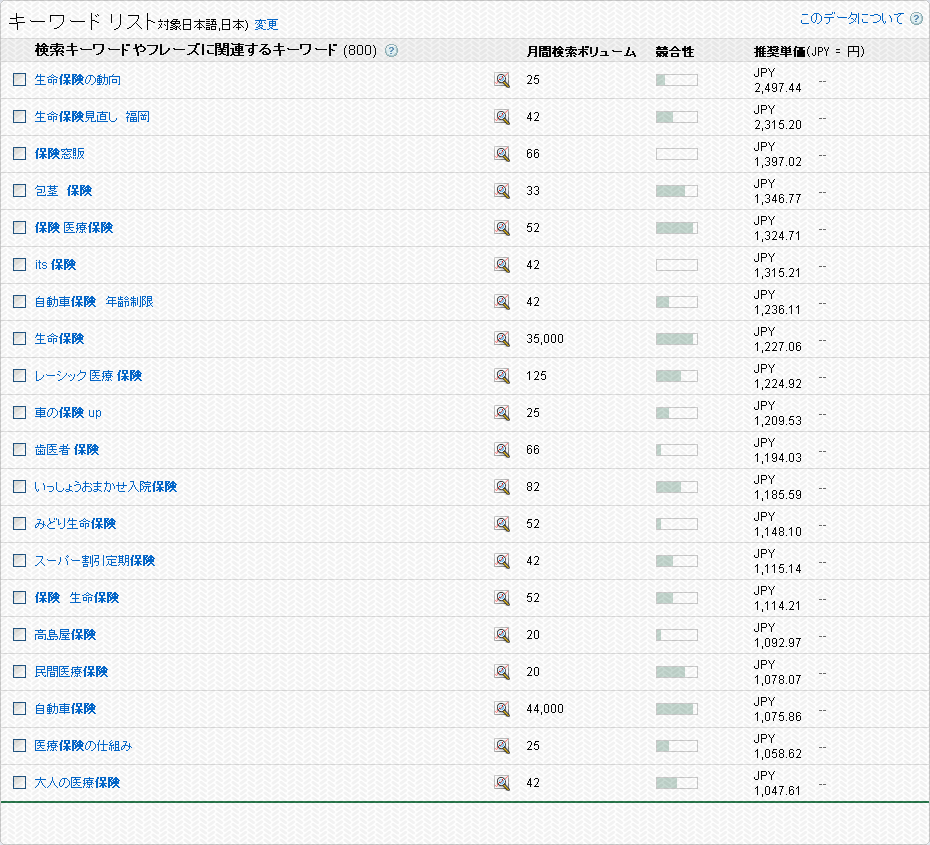Click the magnifier icon for 保険窓販 row
The image size is (930, 845).
click(502, 154)
